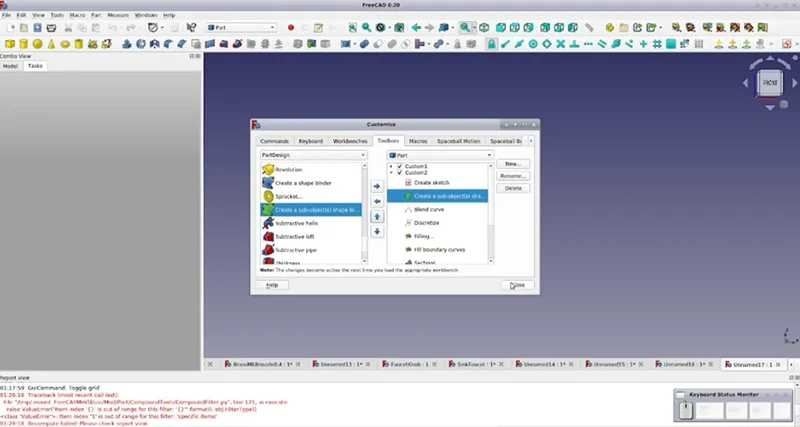Click the Sprocket icon in command list

pos(268,197)
